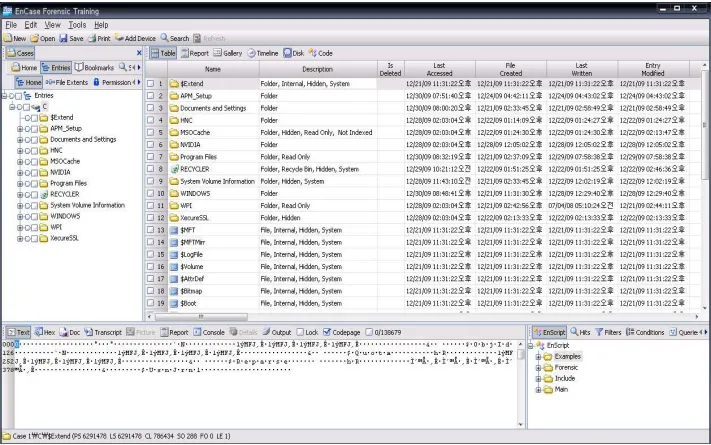This screenshot has width=711, height=445.
Task: Open the Tools menu
Action: pos(77,24)
